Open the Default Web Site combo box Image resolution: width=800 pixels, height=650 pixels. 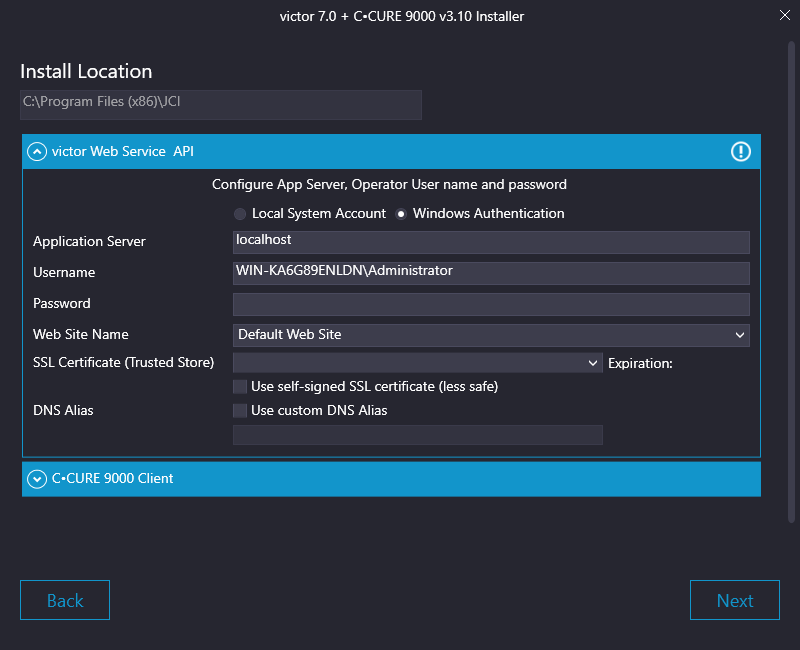click(490, 334)
